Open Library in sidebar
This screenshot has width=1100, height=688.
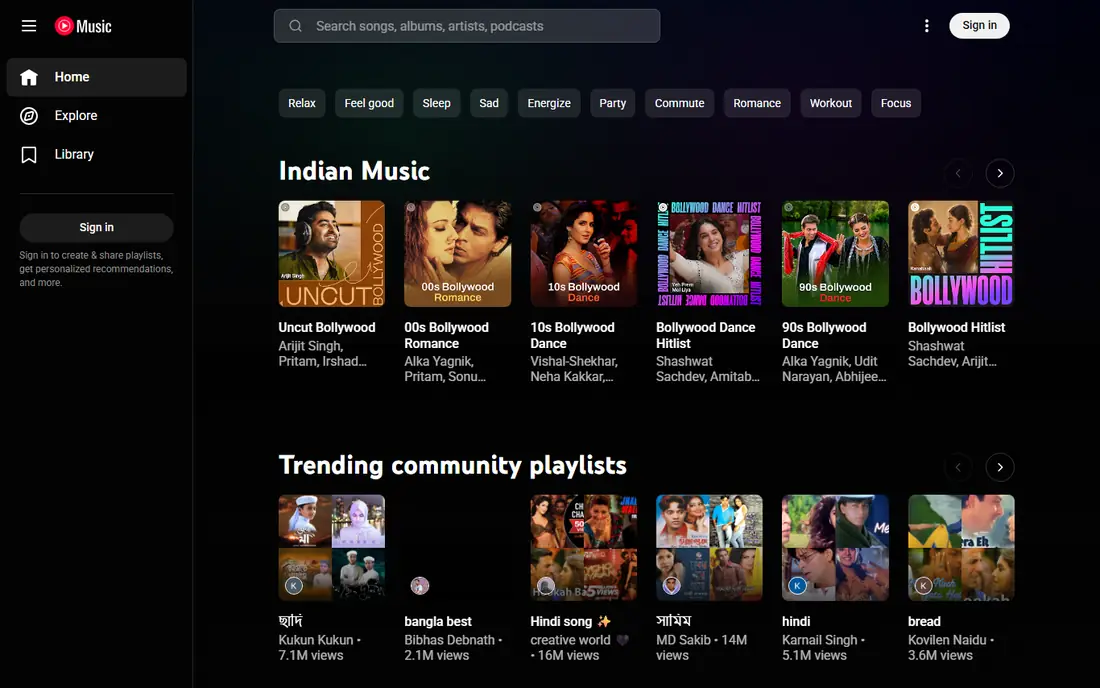tap(97, 154)
